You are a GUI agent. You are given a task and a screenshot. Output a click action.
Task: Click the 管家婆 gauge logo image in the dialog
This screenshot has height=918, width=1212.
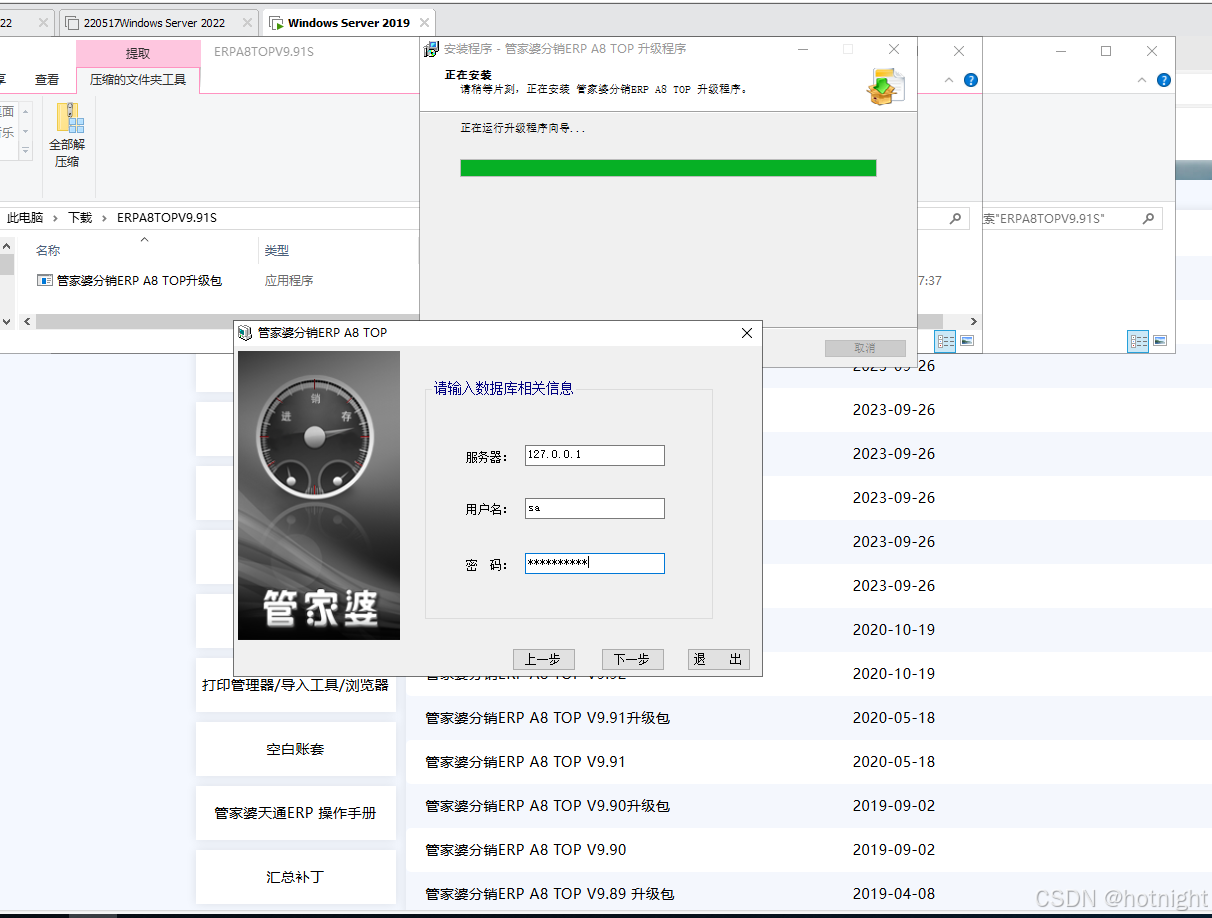coord(318,494)
